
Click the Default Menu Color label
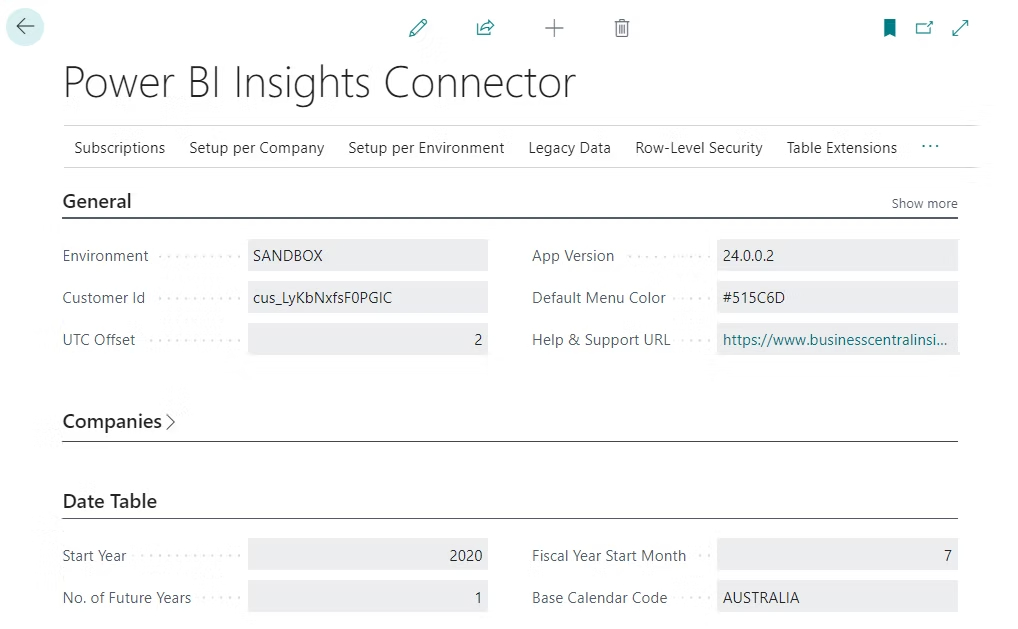pyautogui.click(x=599, y=298)
